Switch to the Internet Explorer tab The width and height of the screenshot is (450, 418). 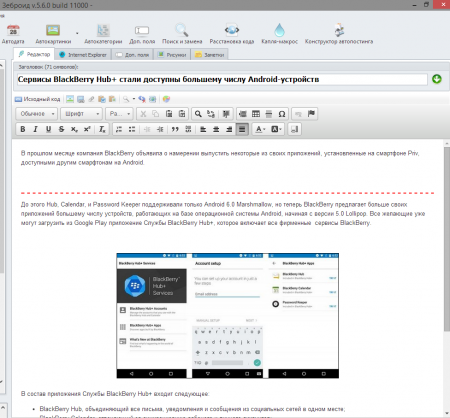(83, 55)
